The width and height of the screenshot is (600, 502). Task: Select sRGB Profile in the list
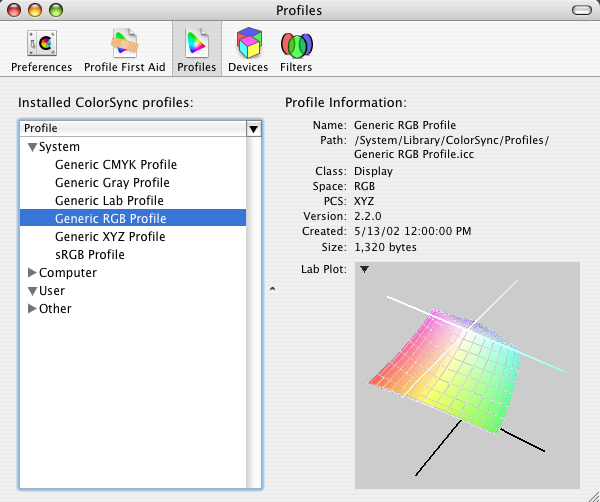[x=90, y=255]
